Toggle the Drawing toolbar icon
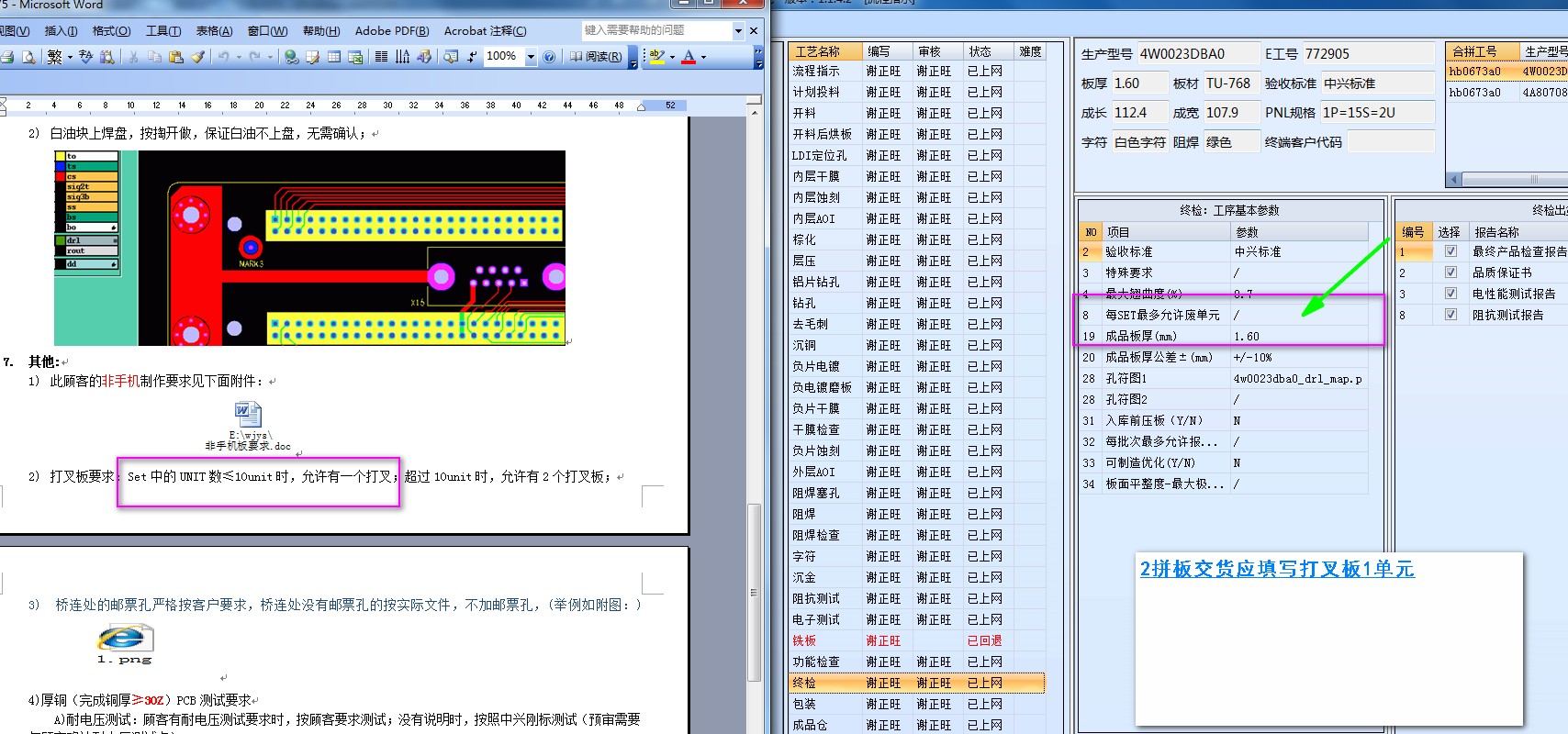Viewport: 1568px width, 734px height. (x=424, y=57)
